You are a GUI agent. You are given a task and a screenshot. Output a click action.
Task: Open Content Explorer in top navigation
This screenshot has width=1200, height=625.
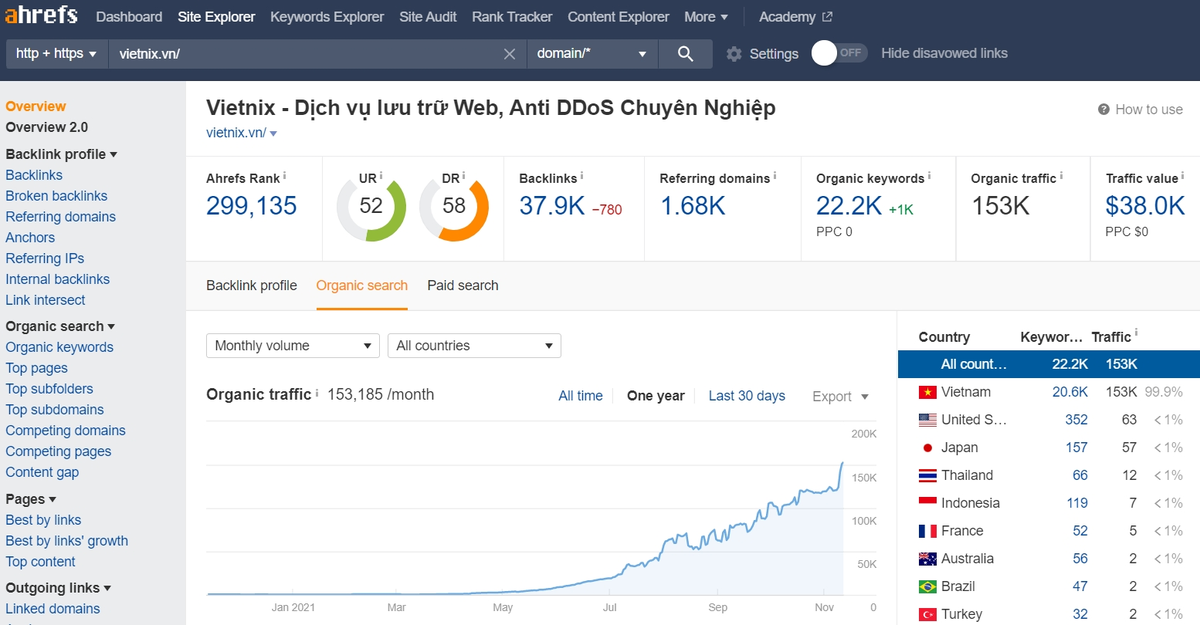pos(618,17)
